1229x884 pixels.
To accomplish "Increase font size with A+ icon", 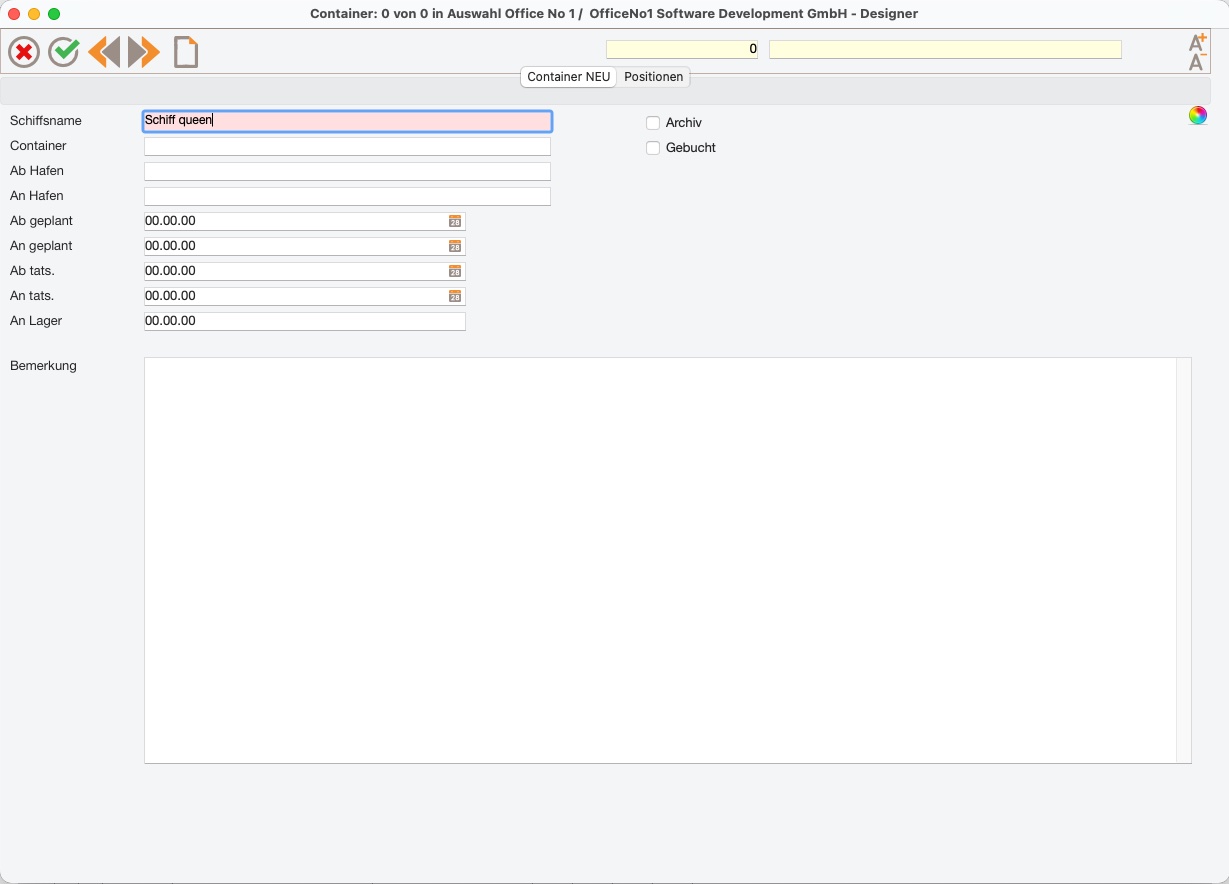I will point(1197,43).
